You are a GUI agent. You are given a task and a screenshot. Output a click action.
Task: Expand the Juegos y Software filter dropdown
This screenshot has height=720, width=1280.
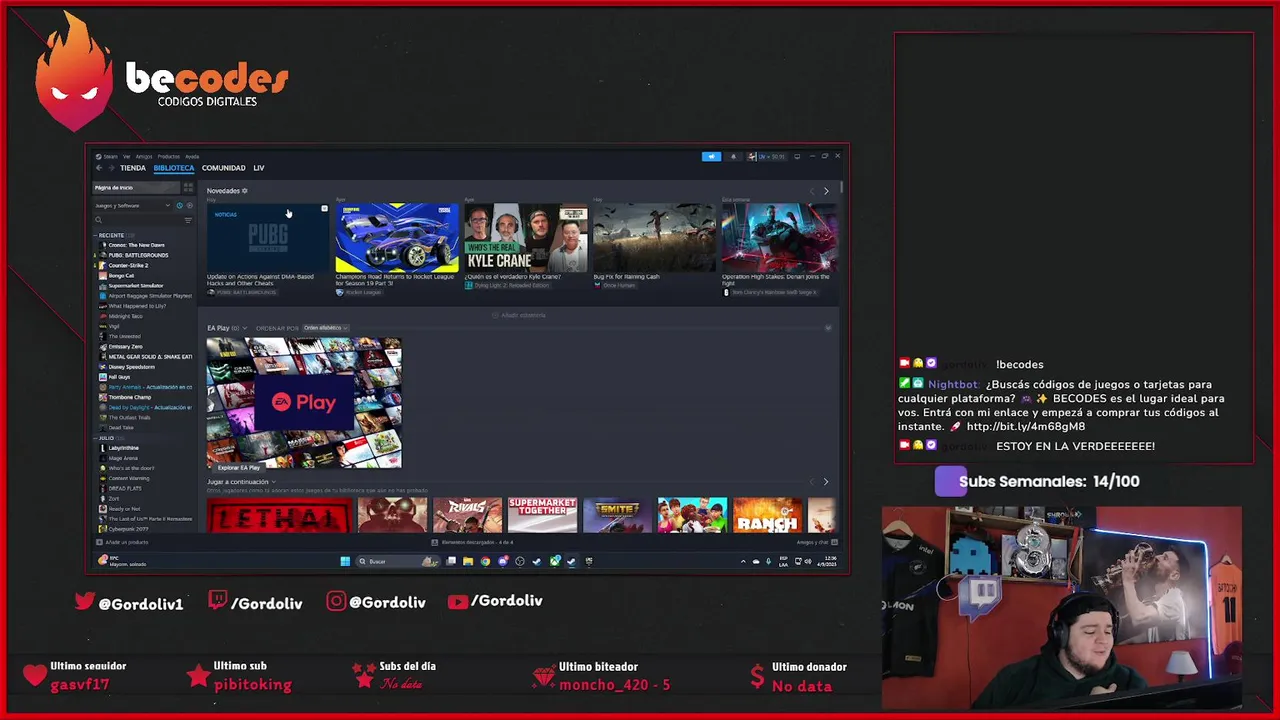[133, 206]
